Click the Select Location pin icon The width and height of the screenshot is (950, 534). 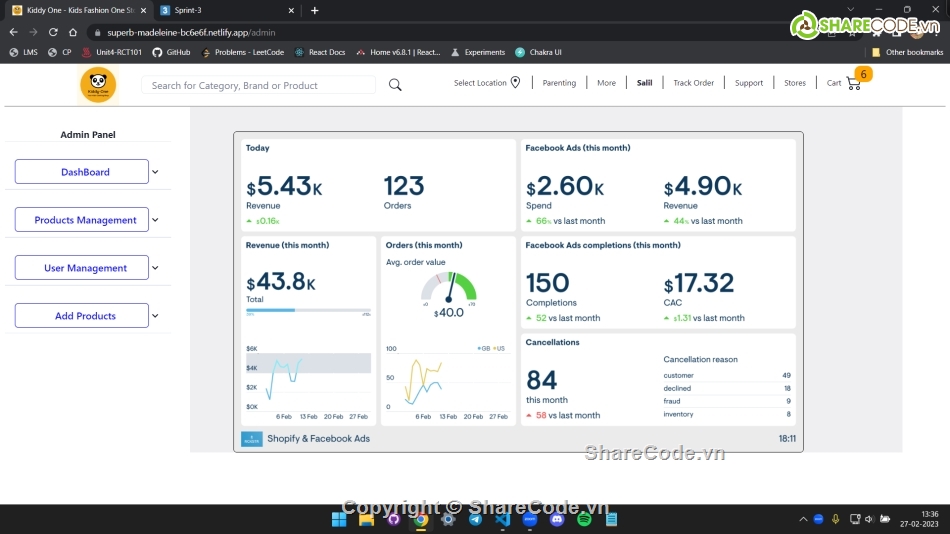(515, 83)
